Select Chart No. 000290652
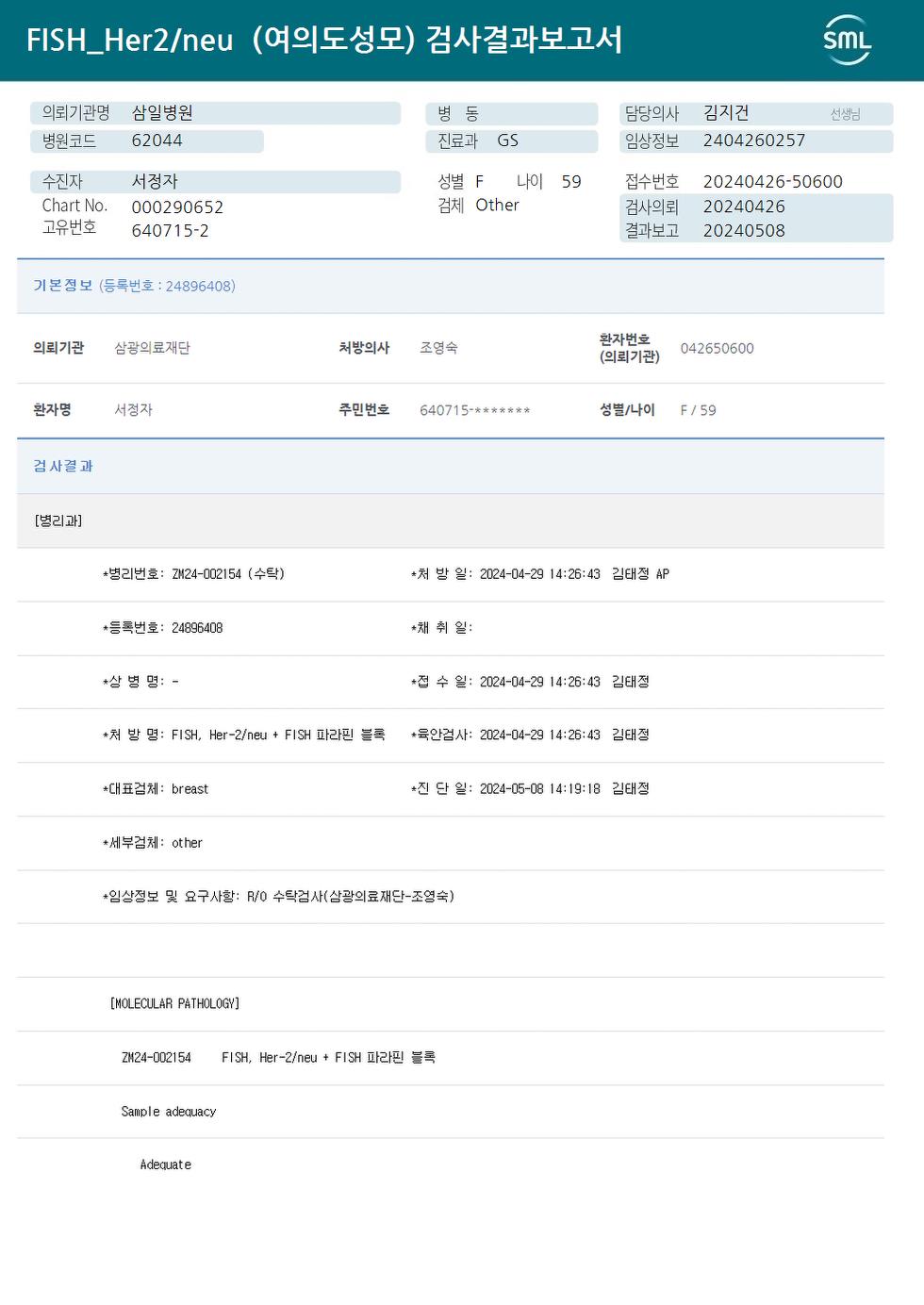Image resolution: width=924 pixels, height=1305 pixels. pyautogui.click(x=177, y=206)
